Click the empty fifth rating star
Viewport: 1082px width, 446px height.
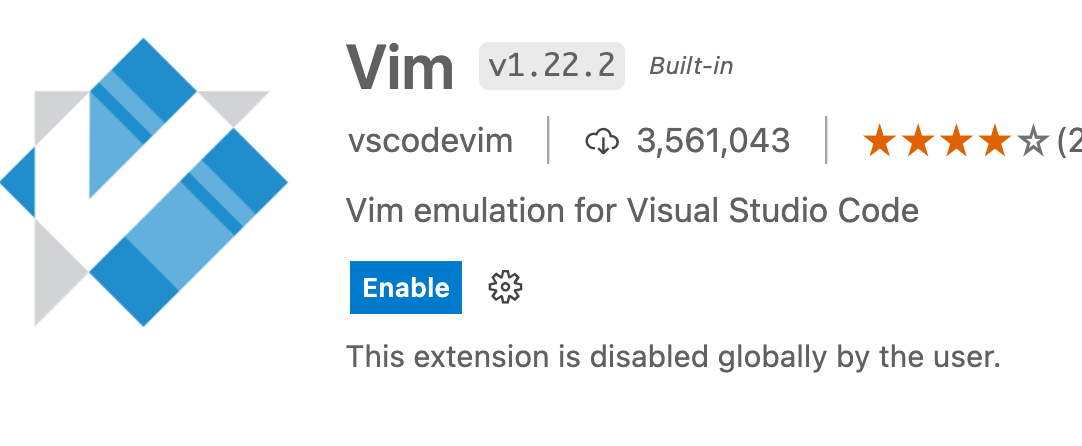coord(1033,140)
